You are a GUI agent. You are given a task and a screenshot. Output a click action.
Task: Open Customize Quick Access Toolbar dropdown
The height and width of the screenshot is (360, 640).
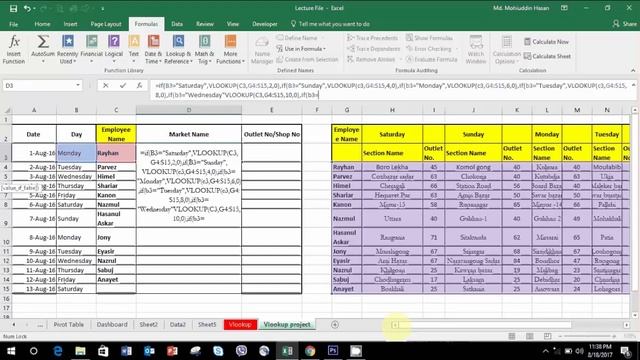point(102,8)
